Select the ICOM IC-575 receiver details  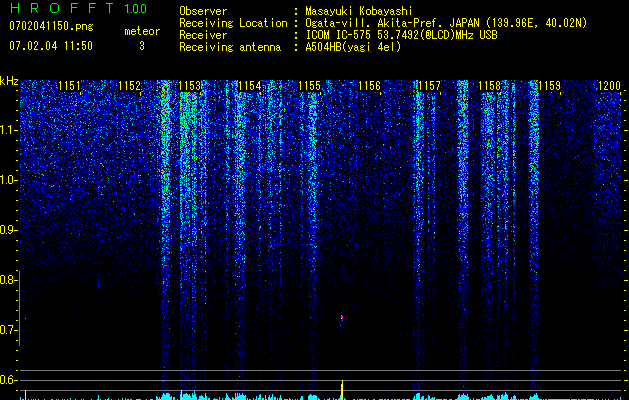pyautogui.click(x=401, y=35)
